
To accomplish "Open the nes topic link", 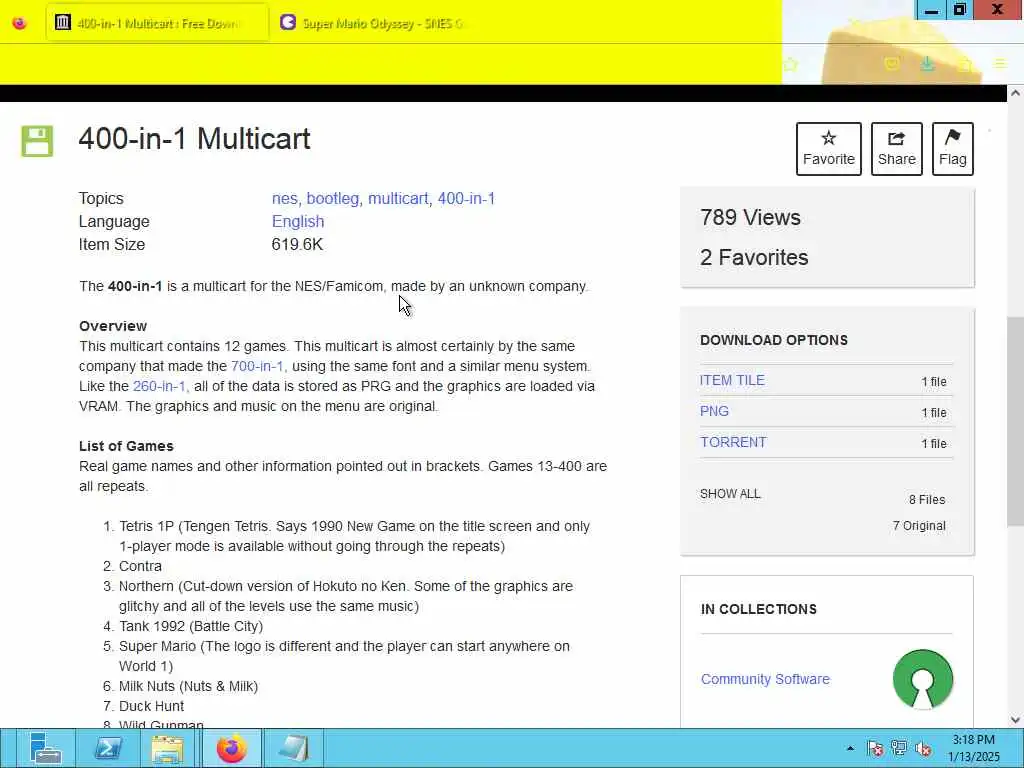I will click(284, 199).
